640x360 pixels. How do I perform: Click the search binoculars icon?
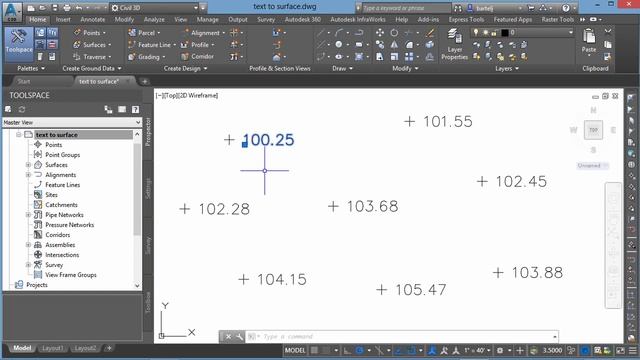[x=458, y=8]
